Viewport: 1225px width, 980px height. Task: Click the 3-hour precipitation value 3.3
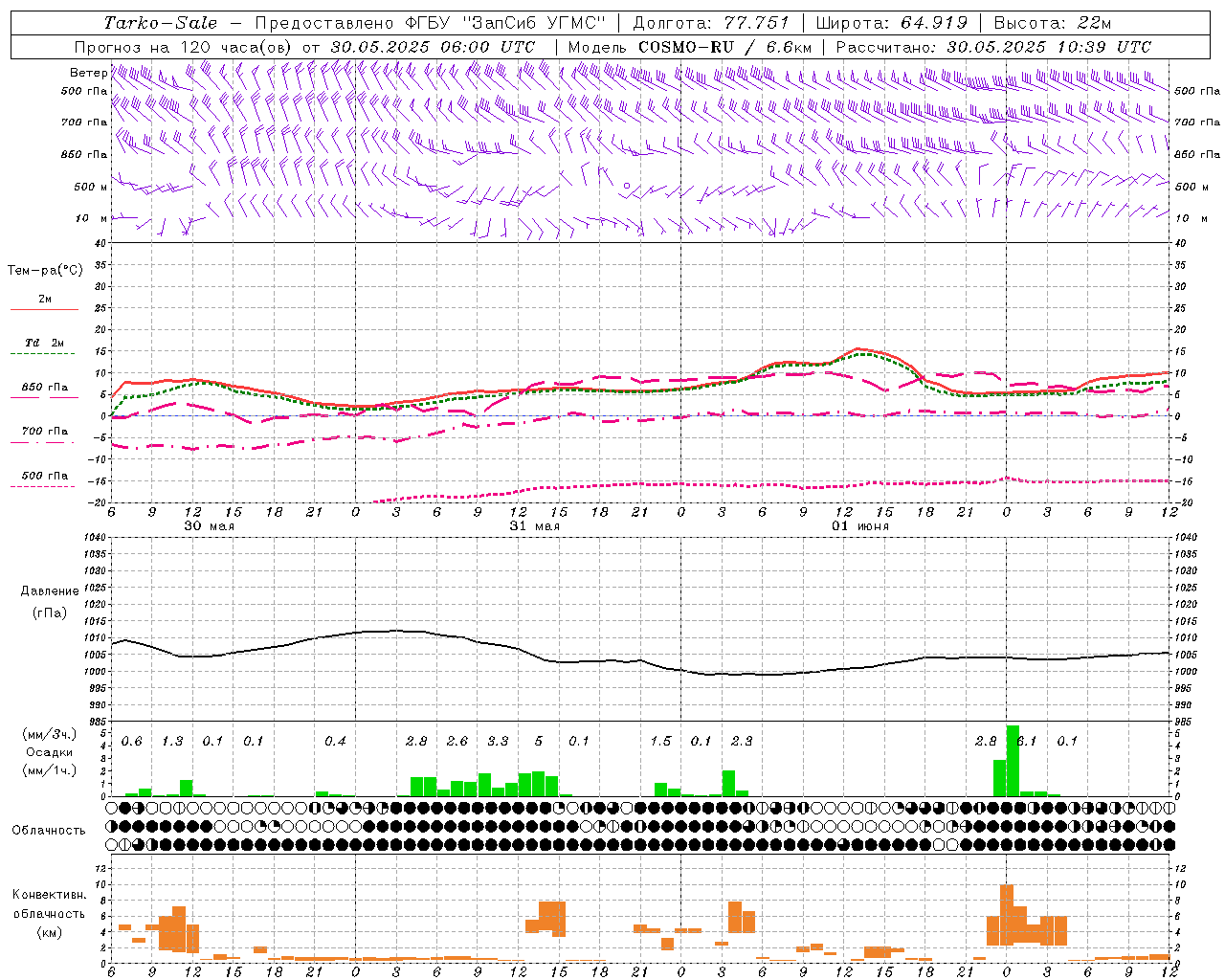[x=498, y=742]
